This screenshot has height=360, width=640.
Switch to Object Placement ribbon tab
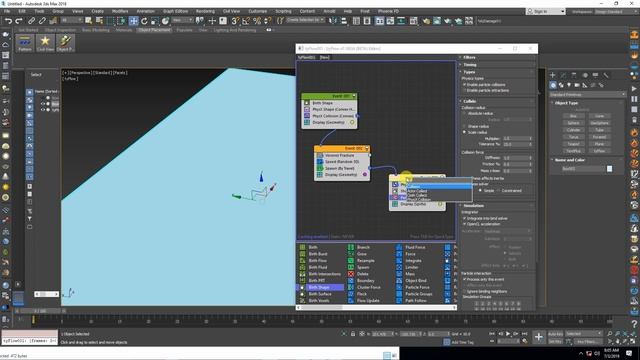(x=154, y=30)
